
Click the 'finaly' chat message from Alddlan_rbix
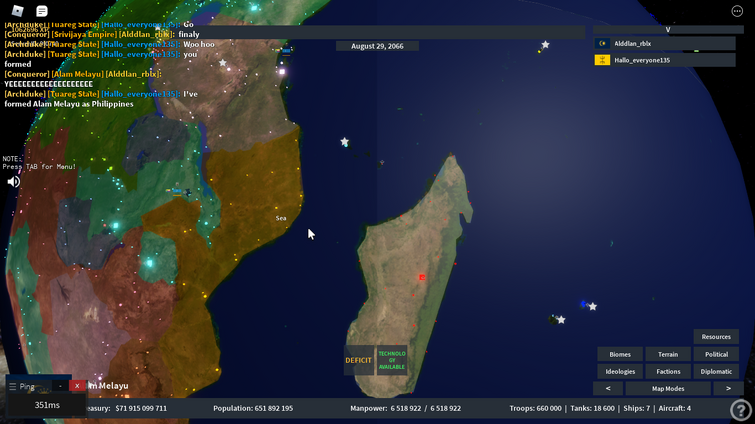(189, 34)
